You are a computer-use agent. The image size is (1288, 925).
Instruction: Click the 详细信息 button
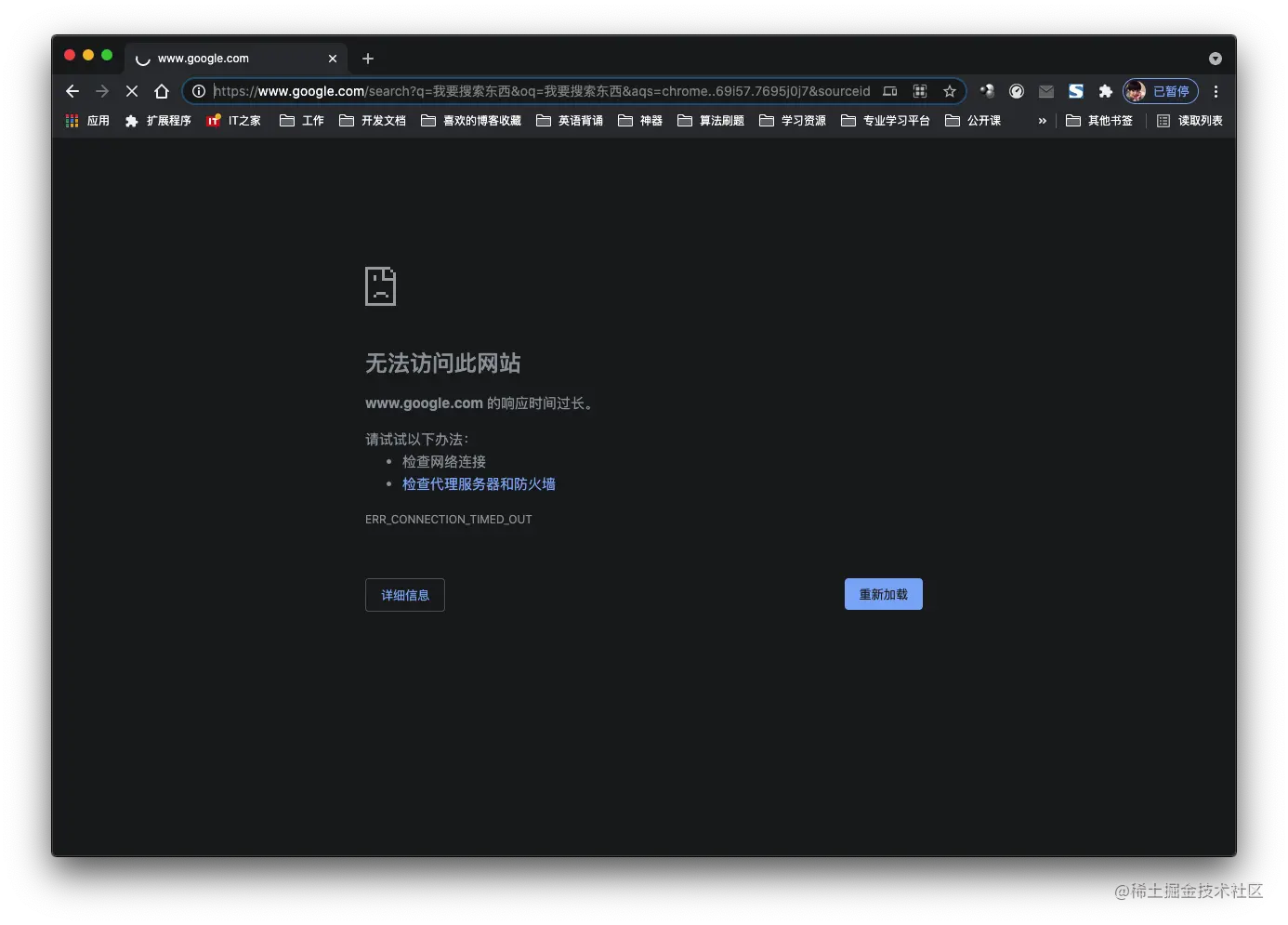(405, 595)
